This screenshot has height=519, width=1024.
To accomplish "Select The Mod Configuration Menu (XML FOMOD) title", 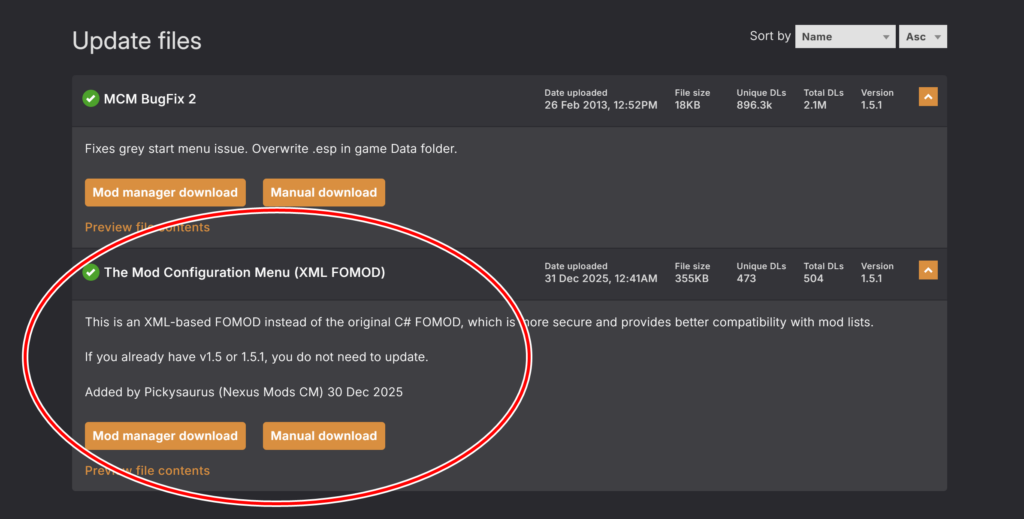I will [x=244, y=272].
